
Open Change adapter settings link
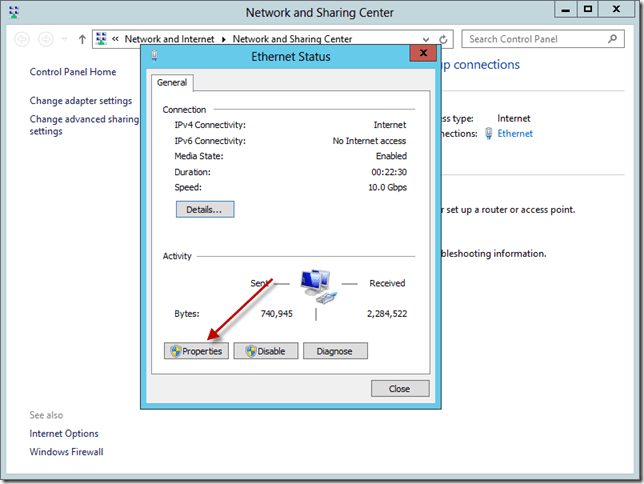[81, 101]
